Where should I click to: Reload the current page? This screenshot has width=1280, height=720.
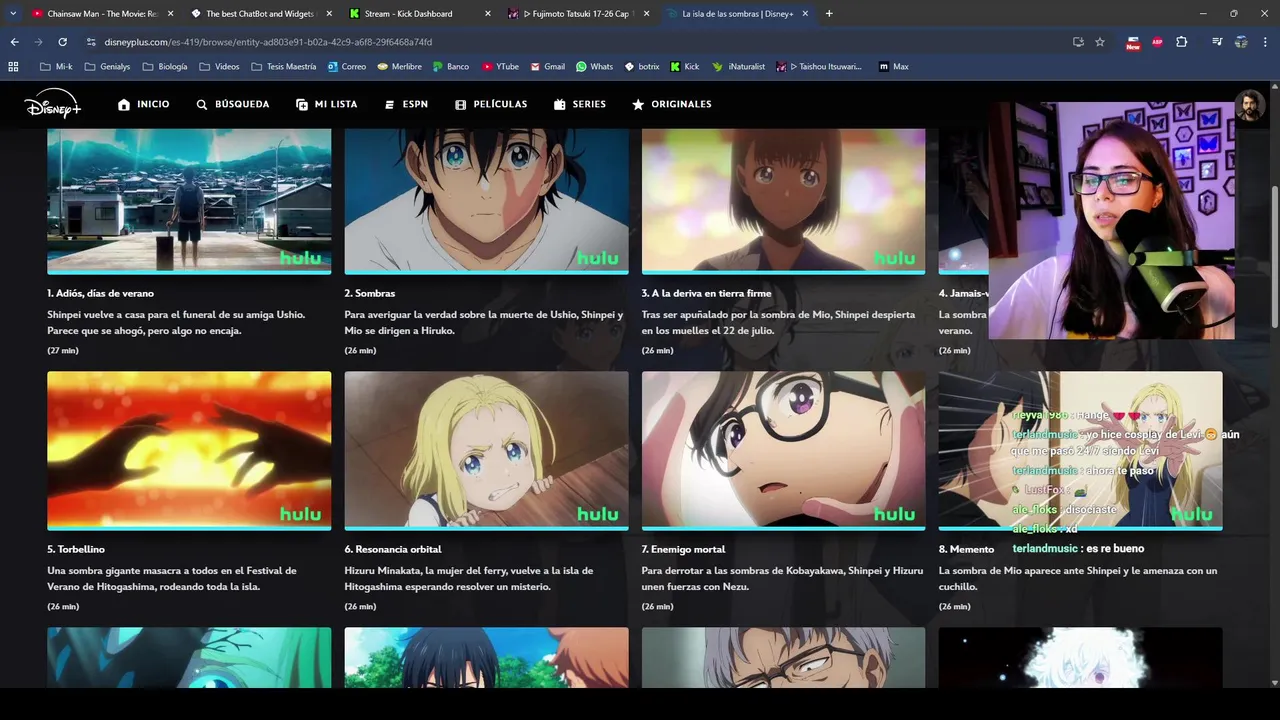click(x=62, y=42)
